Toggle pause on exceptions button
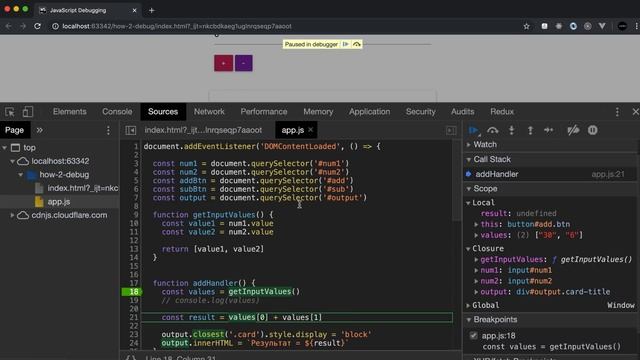This screenshot has width=640, height=360. tap(593, 130)
